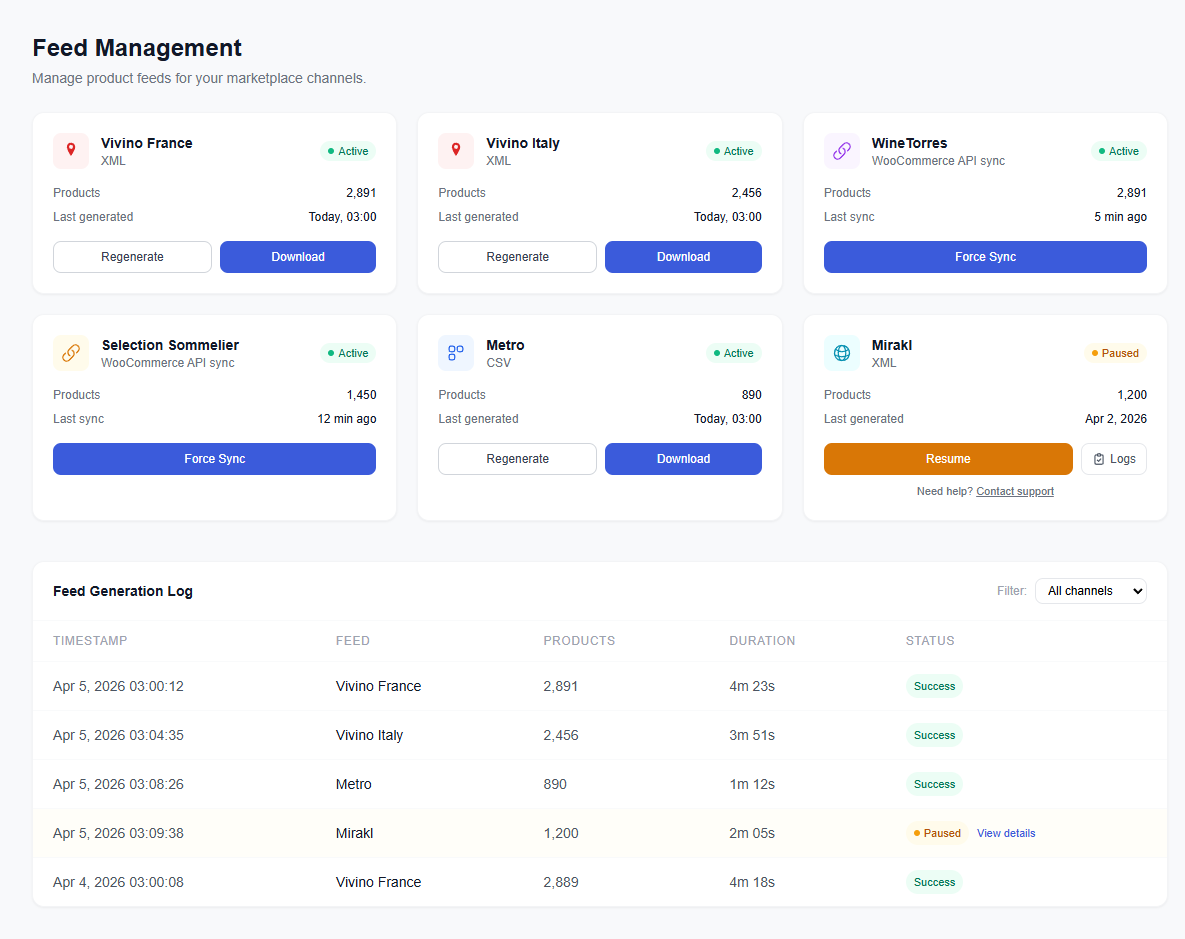Image resolution: width=1185 pixels, height=939 pixels.
Task: Click the 2m 05s duration cell
Action: click(752, 833)
